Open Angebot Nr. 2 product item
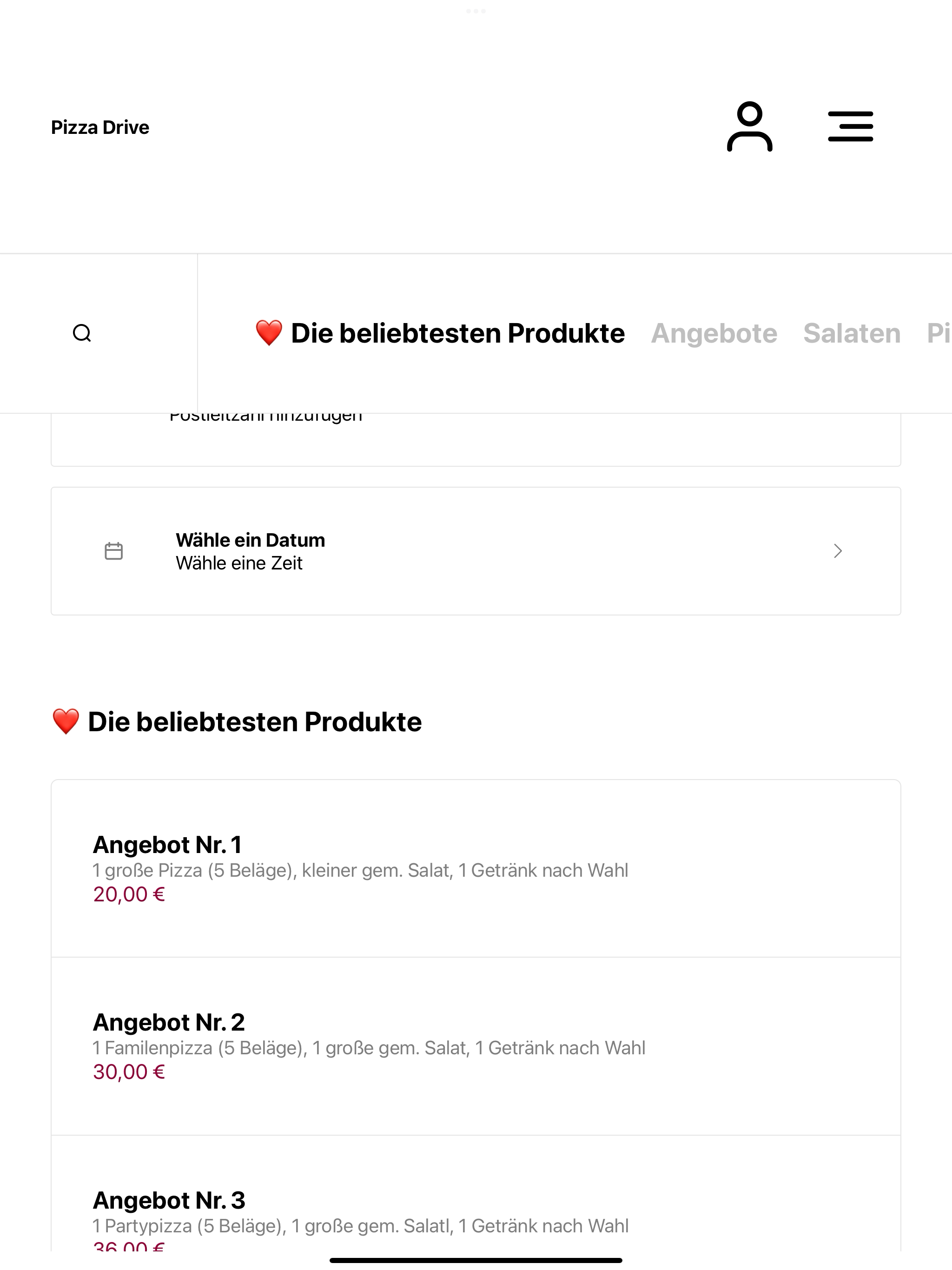952x1270 pixels. tap(476, 1046)
